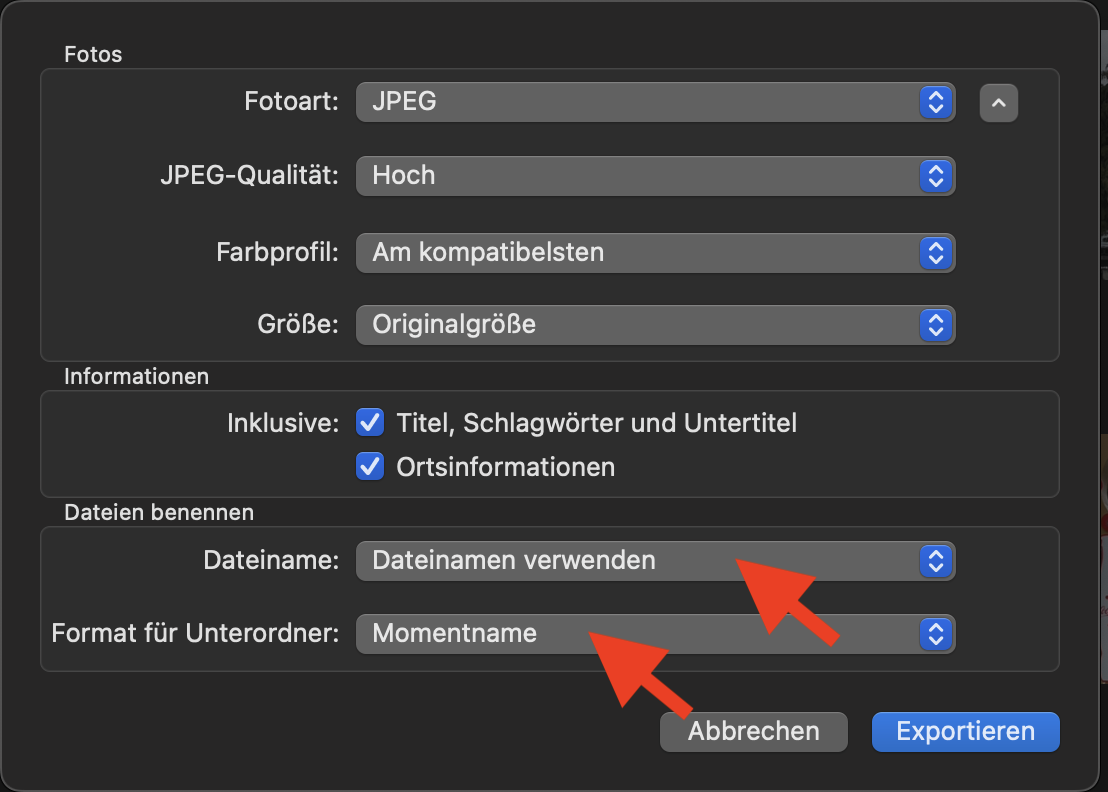Viewport: 1108px width, 792px height.
Task: Click the Abbrechen button
Action: pyautogui.click(x=753, y=731)
